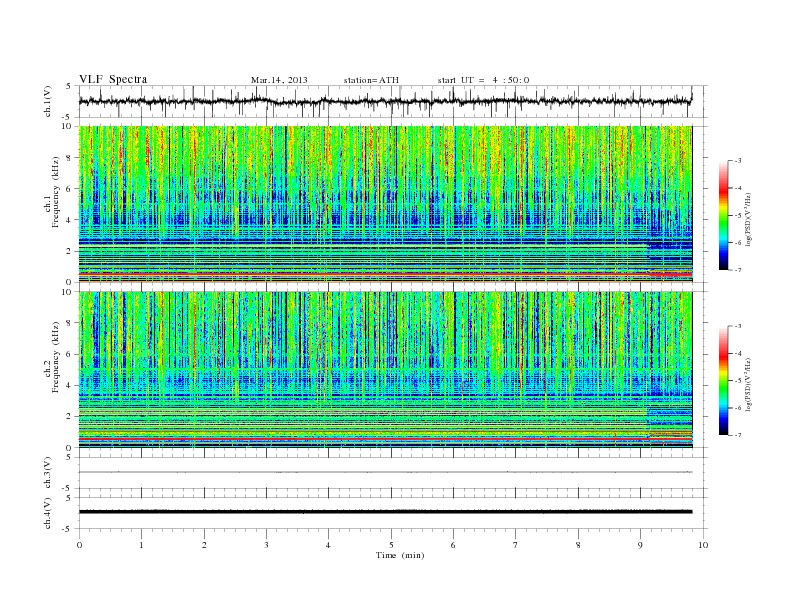Click the "6" kHz tick of ch.1 spectrogram
The width and height of the screenshot is (792, 612).
[x=70, y=189]
